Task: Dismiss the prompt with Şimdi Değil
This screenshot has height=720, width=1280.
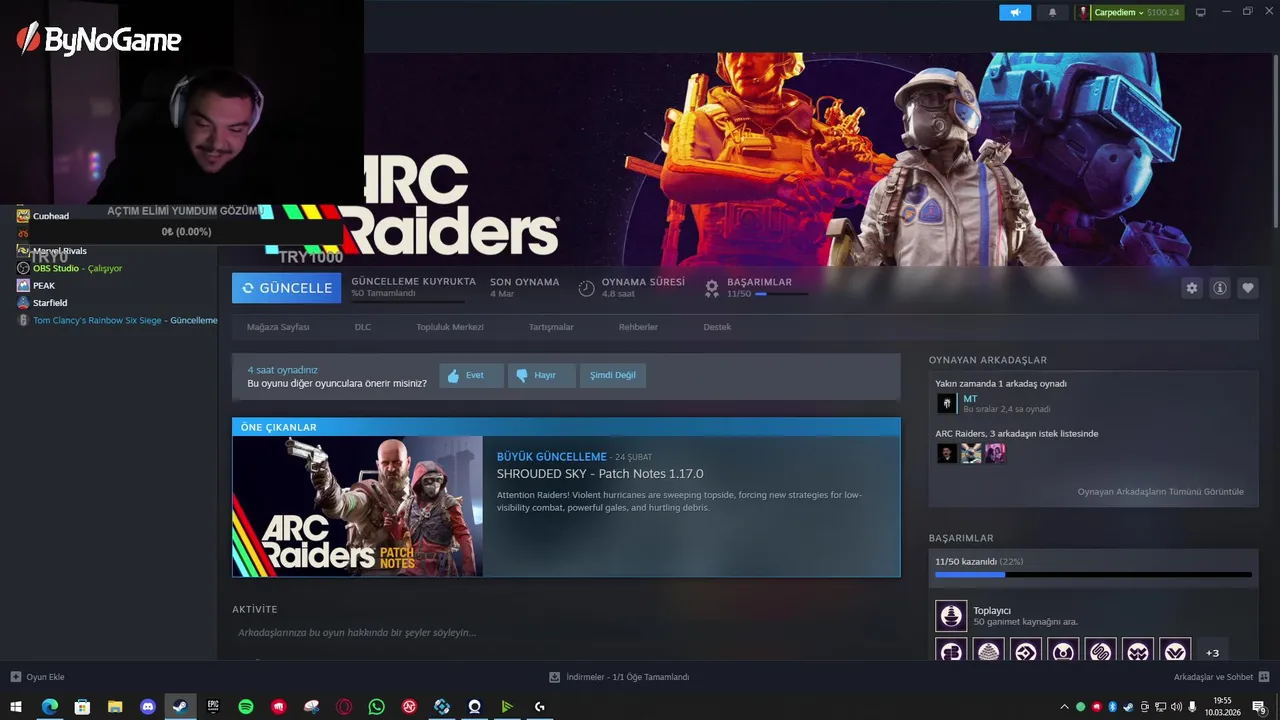Action: 612,376
